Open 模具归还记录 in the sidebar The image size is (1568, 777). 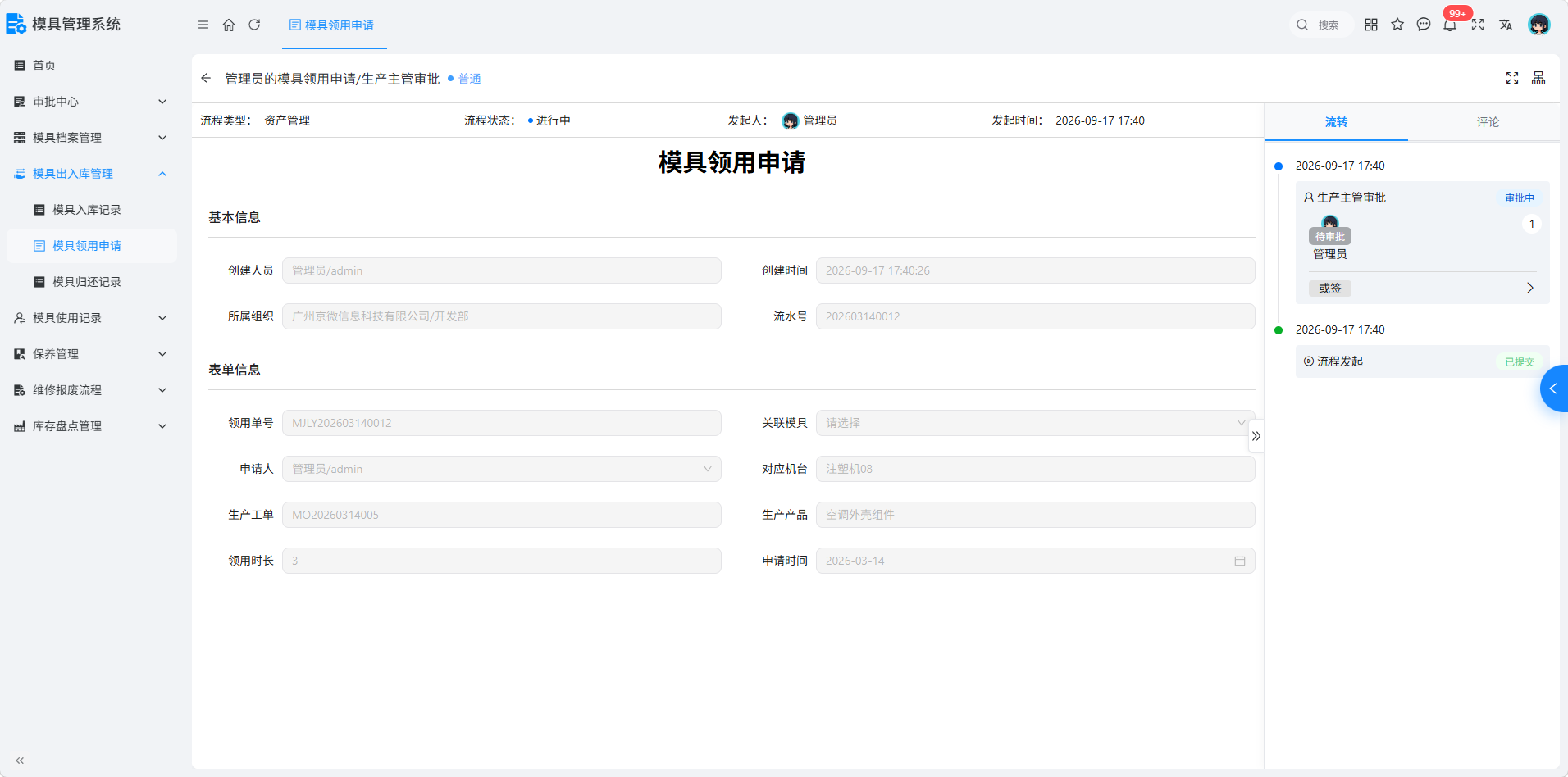click(91, 282)
